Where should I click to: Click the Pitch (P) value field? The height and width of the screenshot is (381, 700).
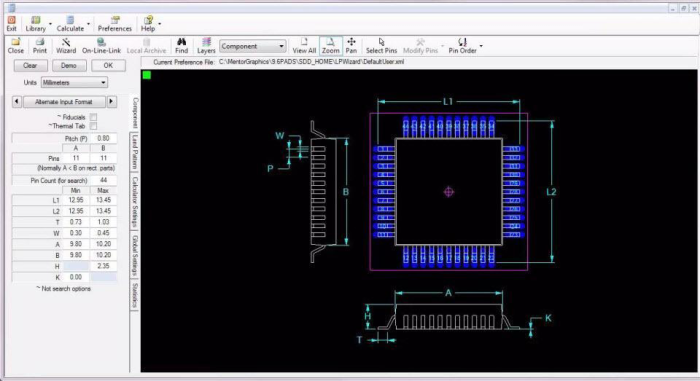(103, 138)
